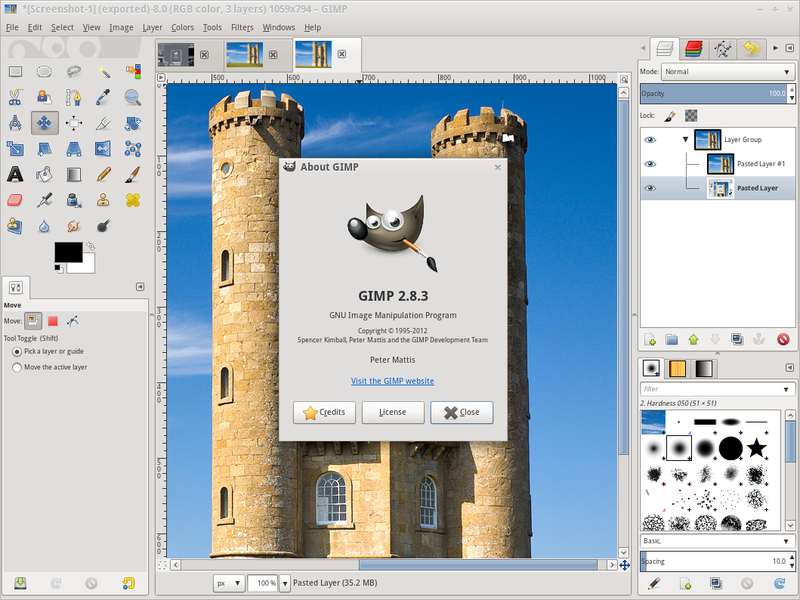Open layers dock tab menu arrow
This screenshot has height=600, width=800.
[789, 47]
